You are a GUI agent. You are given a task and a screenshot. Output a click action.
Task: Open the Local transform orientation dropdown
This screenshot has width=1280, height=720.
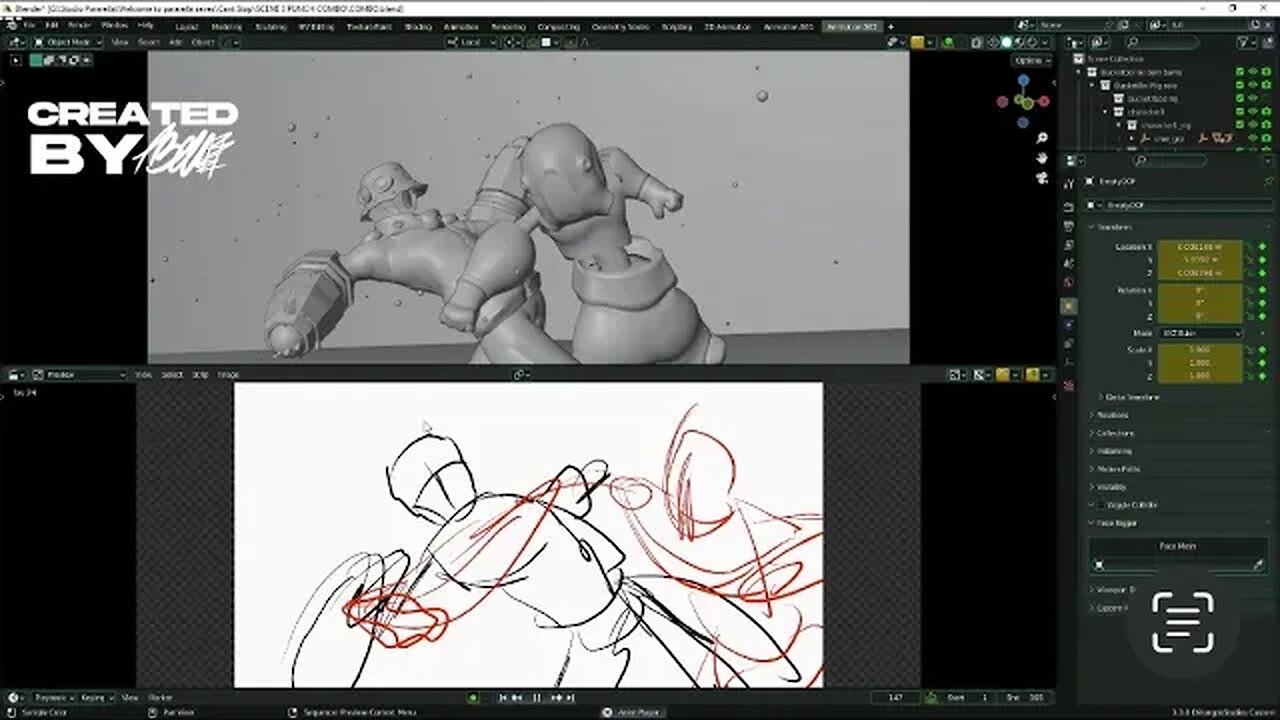click(x=471, y=43)
